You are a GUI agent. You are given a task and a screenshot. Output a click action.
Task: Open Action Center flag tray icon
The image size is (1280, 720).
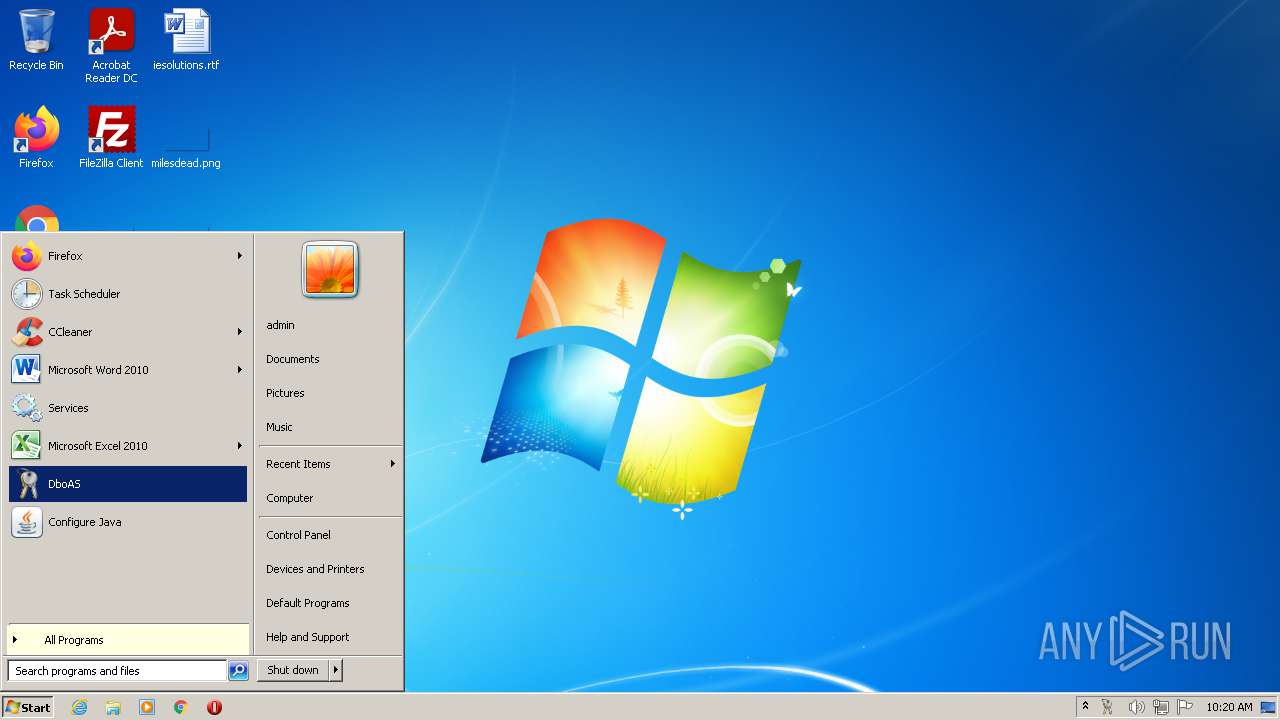pos(1185,707)
